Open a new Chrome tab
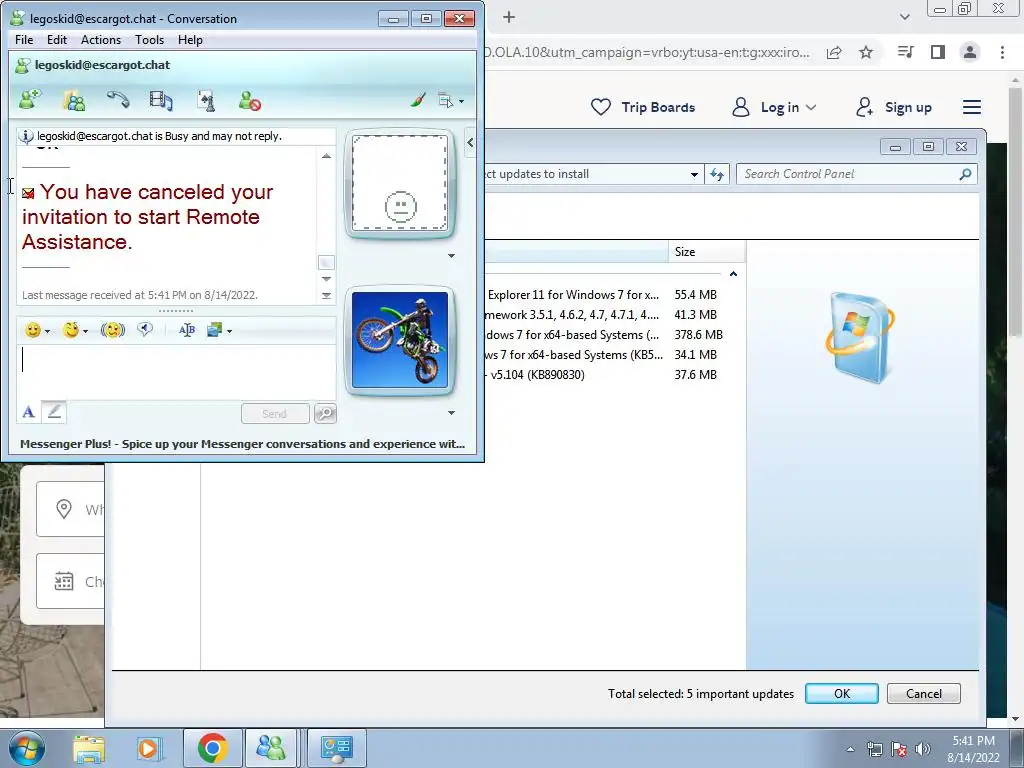Screen dimensions: 1024x768 509,18
